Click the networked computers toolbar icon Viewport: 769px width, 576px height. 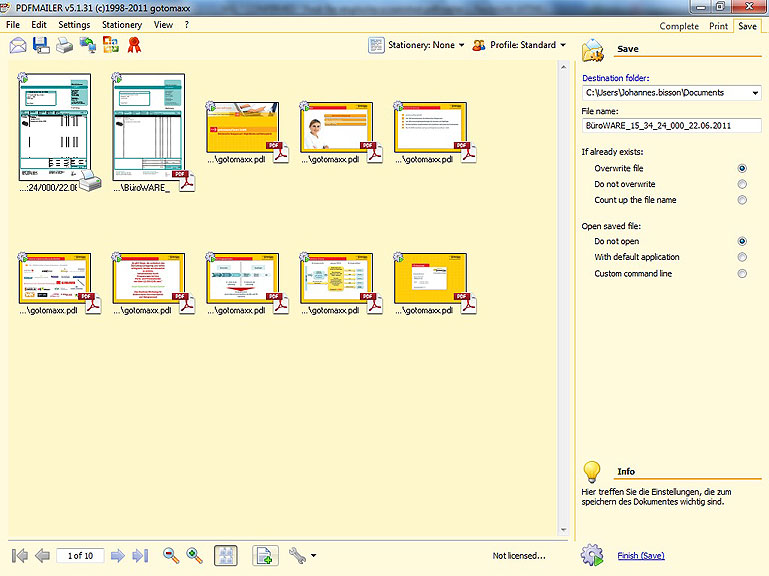(88, 45)
